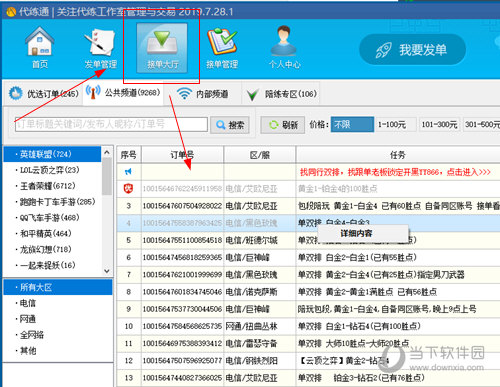Viewport: 500px width, 387px height.
Task: Select QQ飞车手游(468) in game list
Action: (x=52, y=218)
